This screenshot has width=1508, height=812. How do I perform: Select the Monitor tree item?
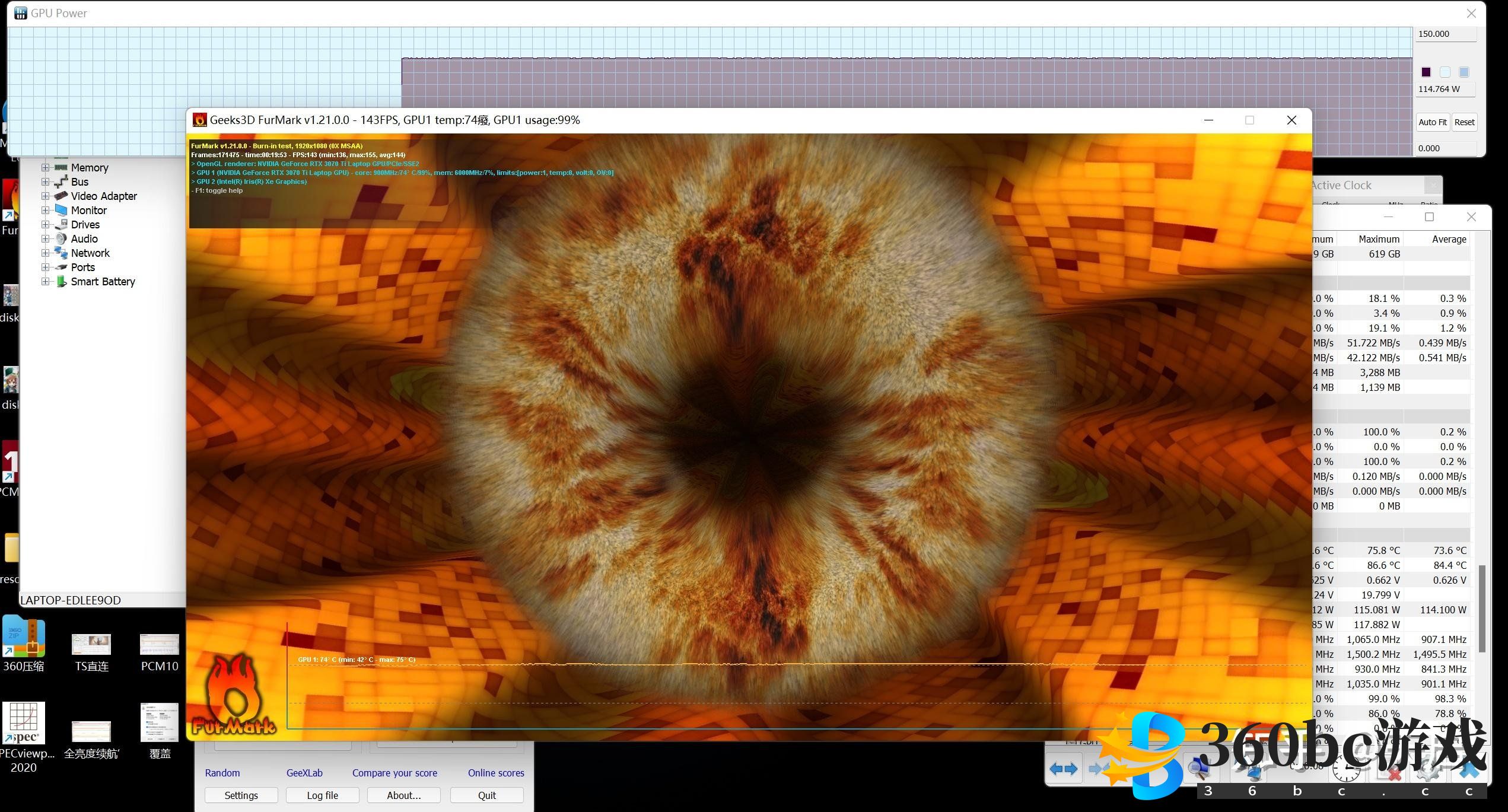[88, 211]
